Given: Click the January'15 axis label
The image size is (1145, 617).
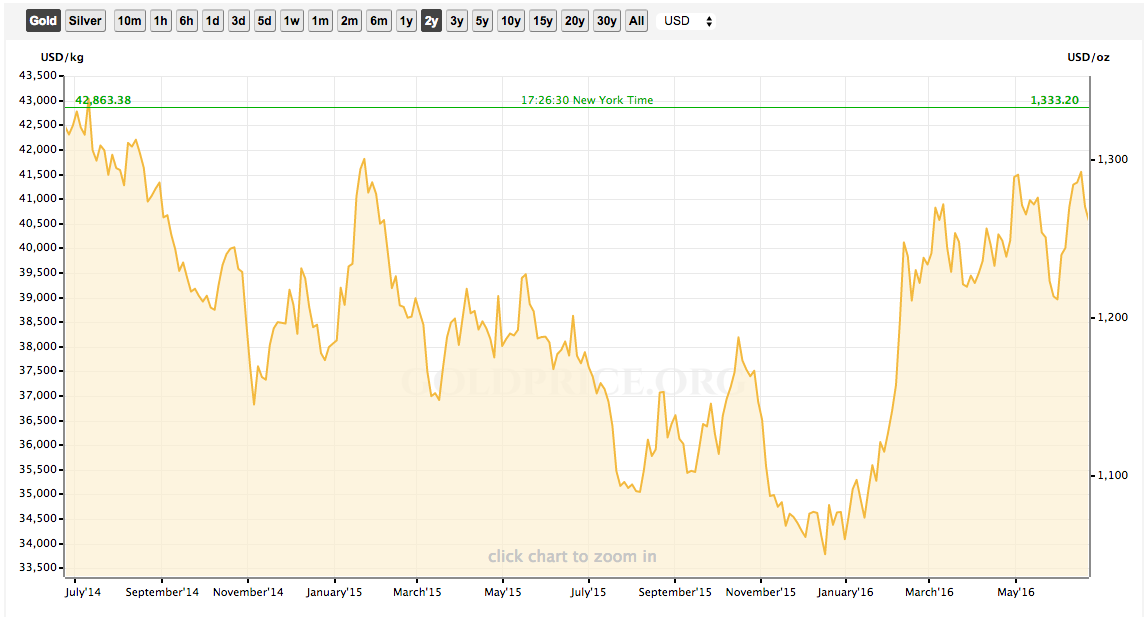Looking at the screenshot, I should pos(334,591).
